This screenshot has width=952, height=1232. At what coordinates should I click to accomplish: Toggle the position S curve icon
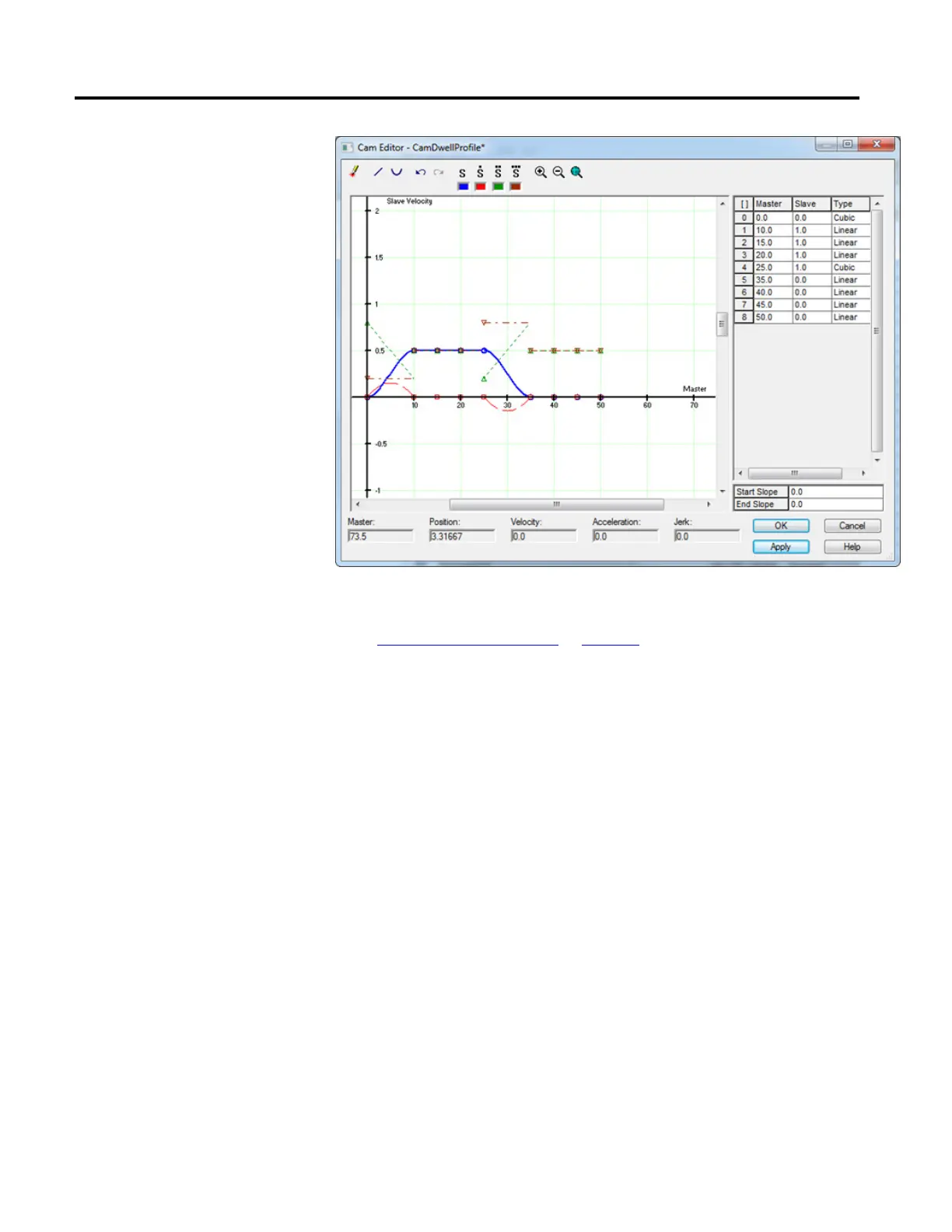463,173
